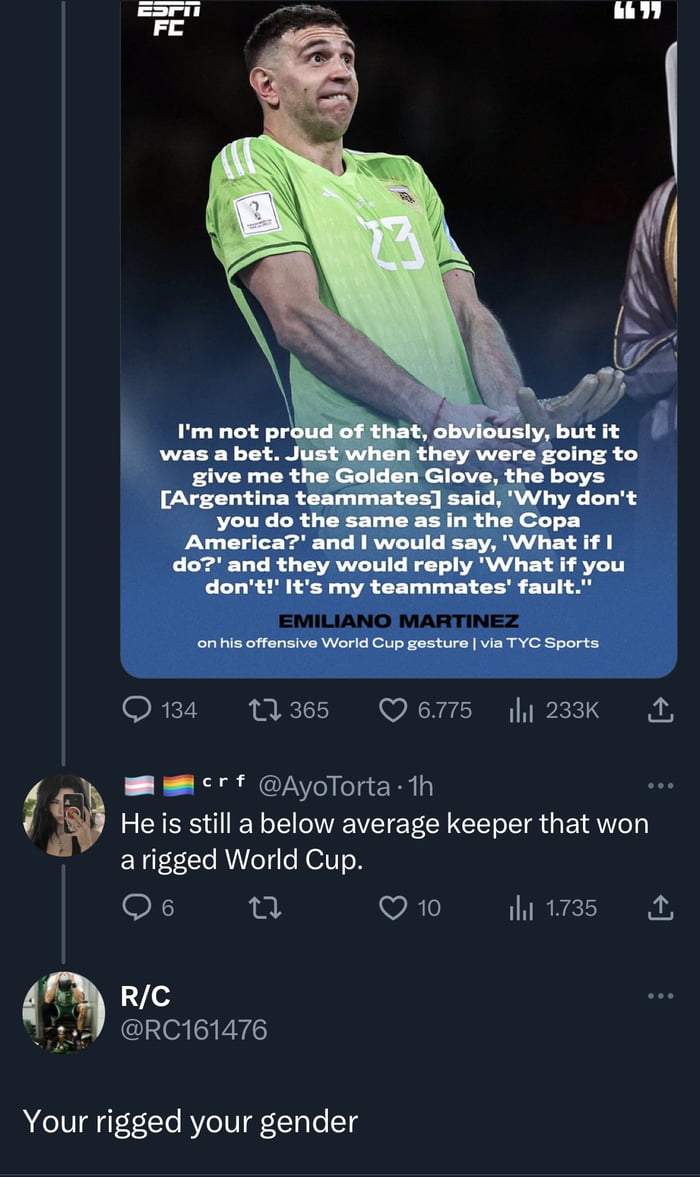
Task: Open the 'Your rigged your gender' tweet text
Action: pyautogui.click(x=190, y=1121)
